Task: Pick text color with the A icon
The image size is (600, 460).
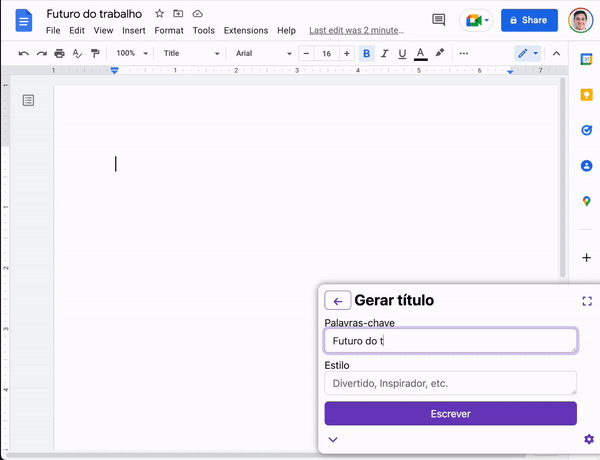Action: pyautogui.click(x=420, y=53)
